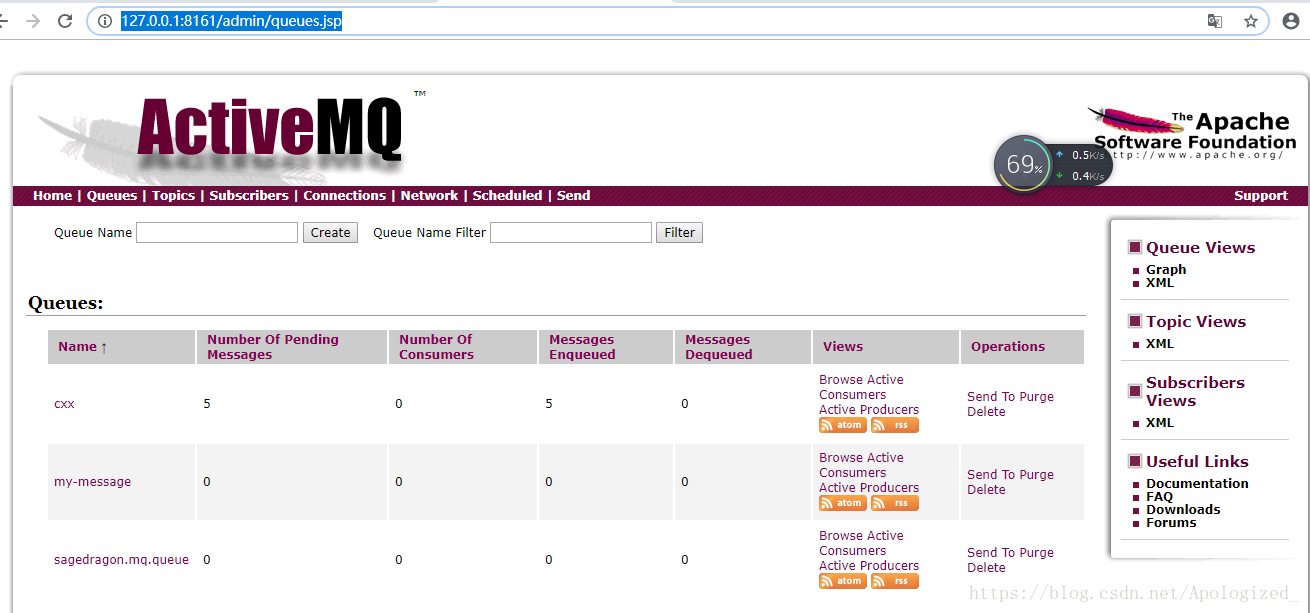Purge the sagedragon.mq.queue
Image resolution: width=1310 pixels, height=613 pixels.
point(1037,553)
